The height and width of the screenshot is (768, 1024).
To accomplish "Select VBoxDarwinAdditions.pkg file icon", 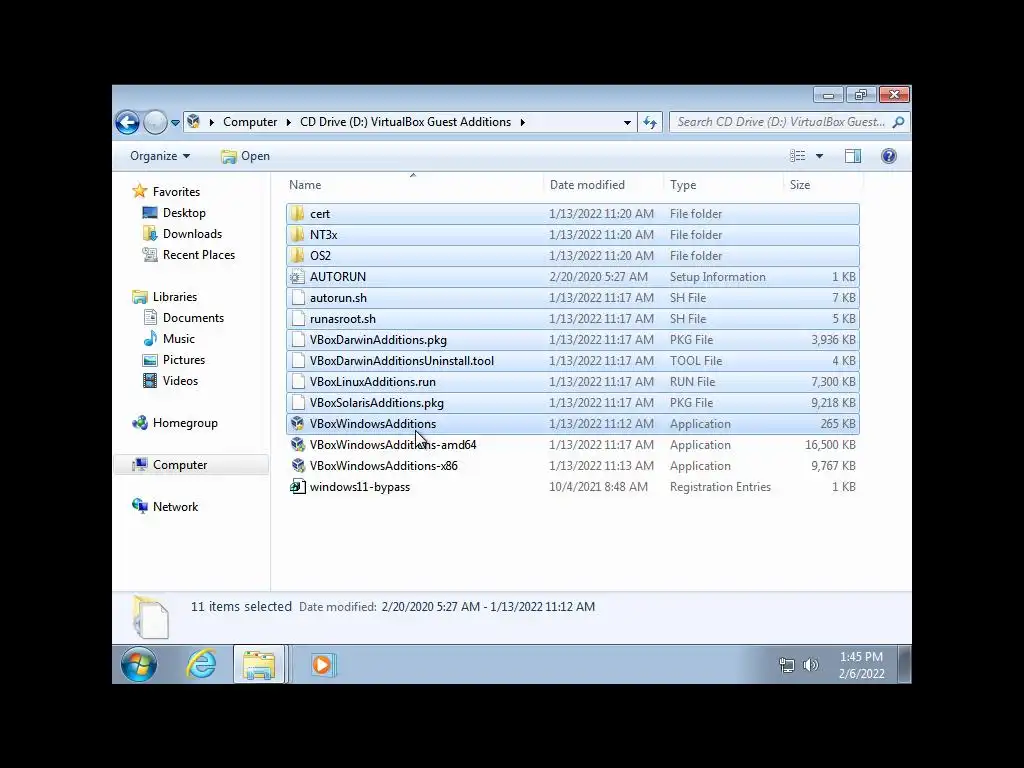I will [x=298, y=340].
